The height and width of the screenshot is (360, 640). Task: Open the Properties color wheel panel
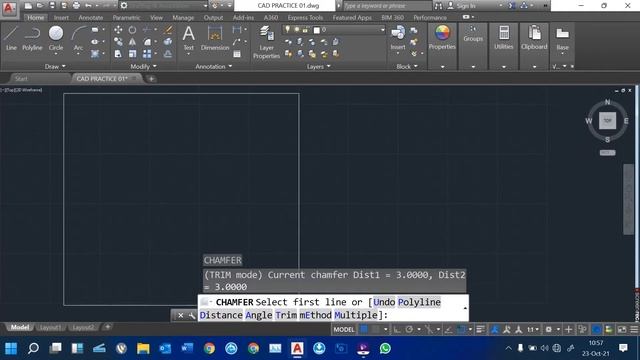click(x=442, y=33)
